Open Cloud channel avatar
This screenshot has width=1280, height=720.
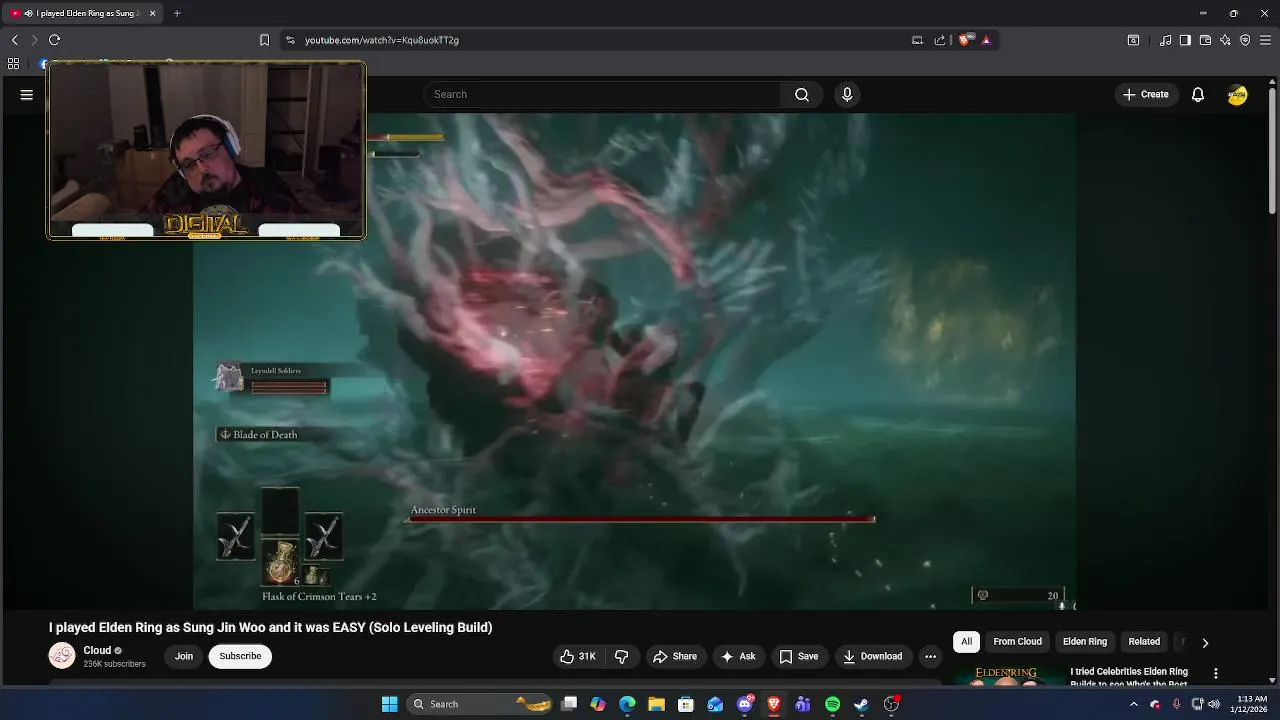[62, 656]
